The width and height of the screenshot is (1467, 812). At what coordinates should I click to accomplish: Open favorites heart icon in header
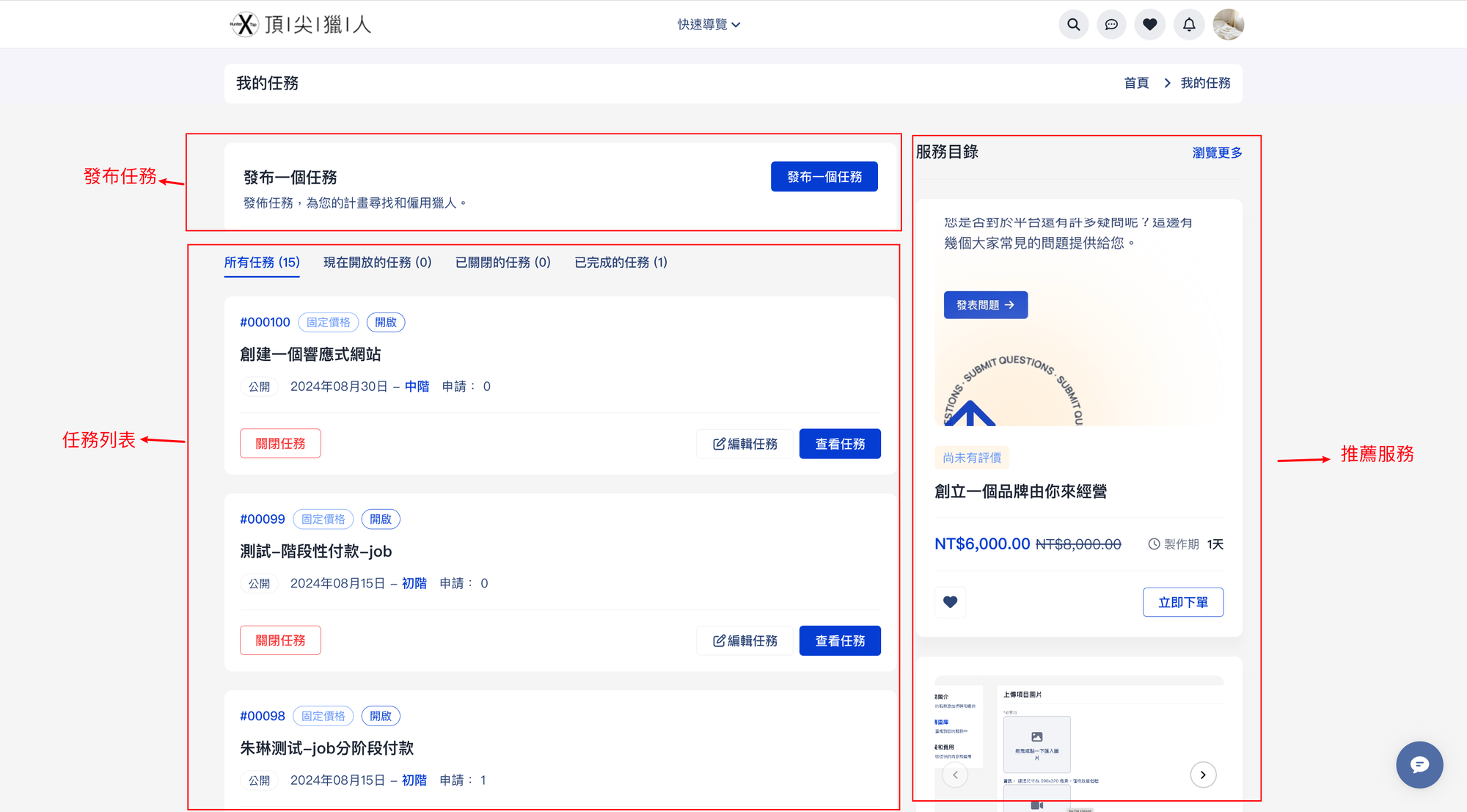pos(1149,24)
